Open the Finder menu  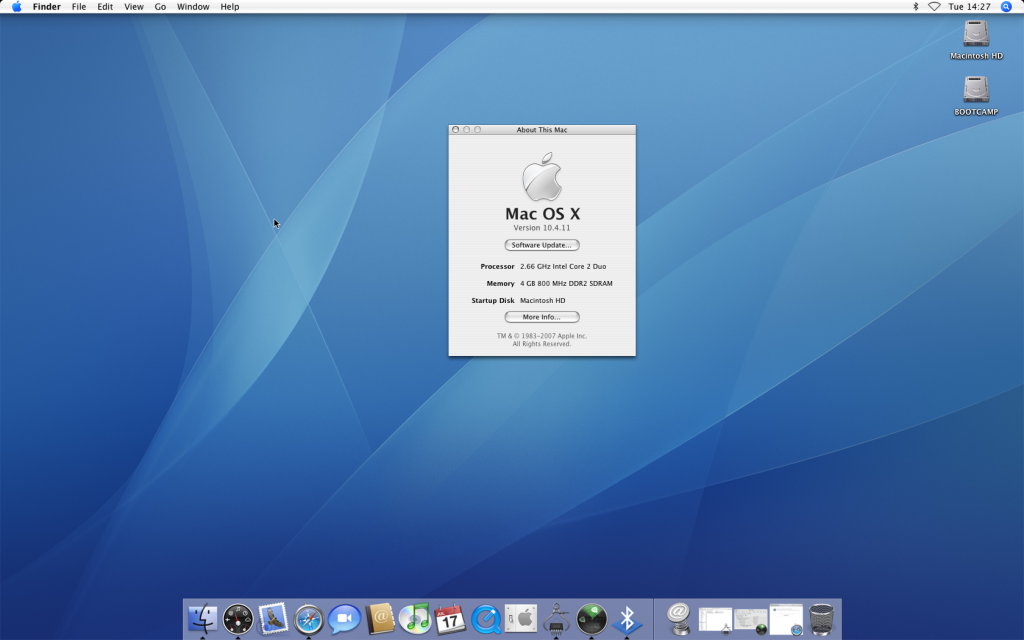pyautogui.click(x=46, y=7)
